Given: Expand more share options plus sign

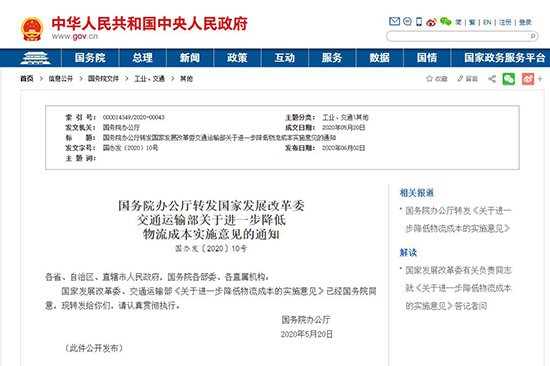Looking at the screenshot, I should 540,79.
